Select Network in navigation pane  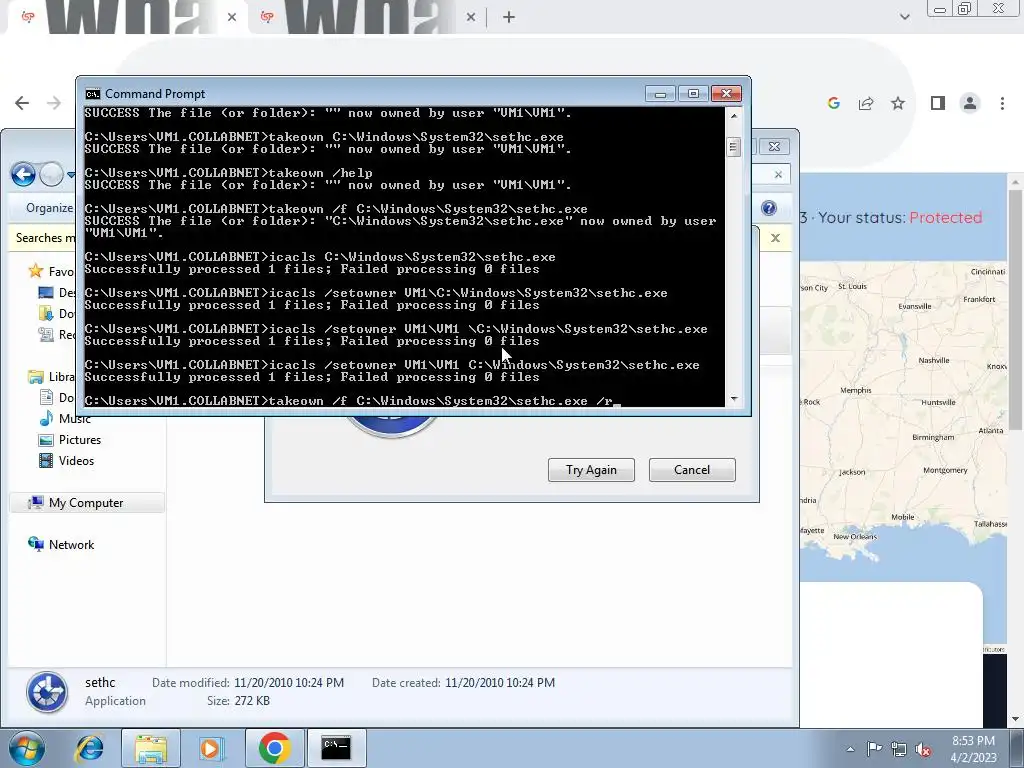(x=71, y=545)
